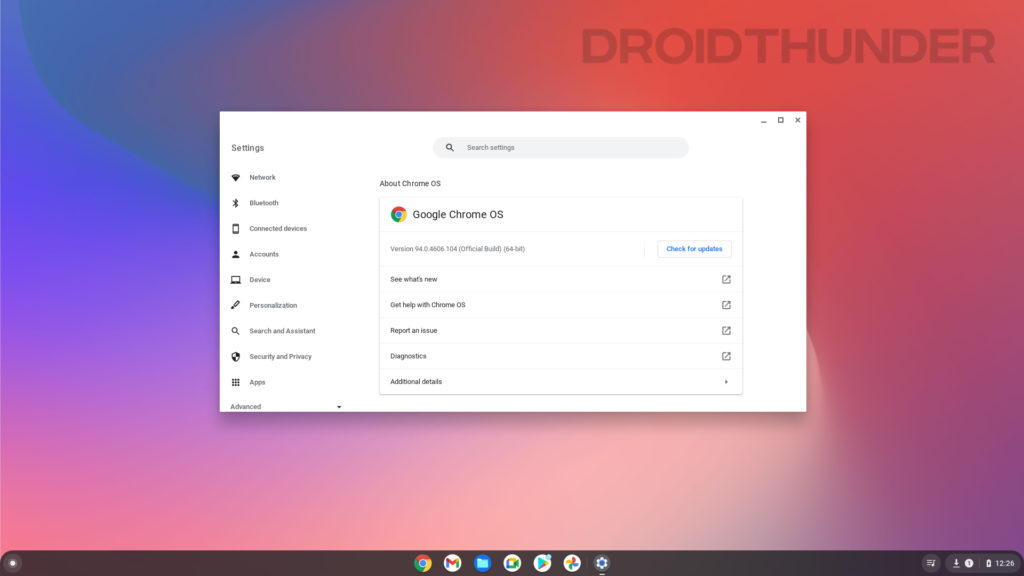1024x576 pixels.
Task: Open the Accounts person icon
Action: 236,254
